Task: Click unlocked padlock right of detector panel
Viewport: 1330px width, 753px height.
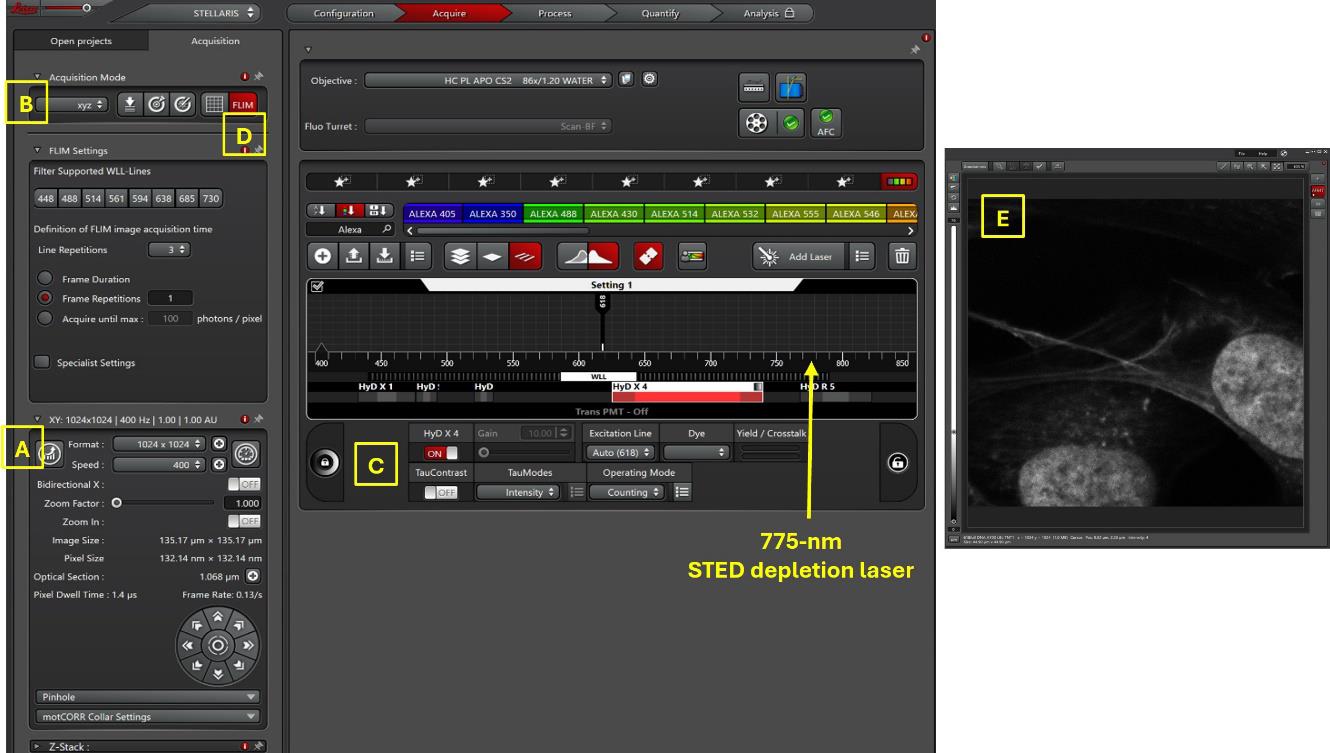Action: [x=897, y=463]
